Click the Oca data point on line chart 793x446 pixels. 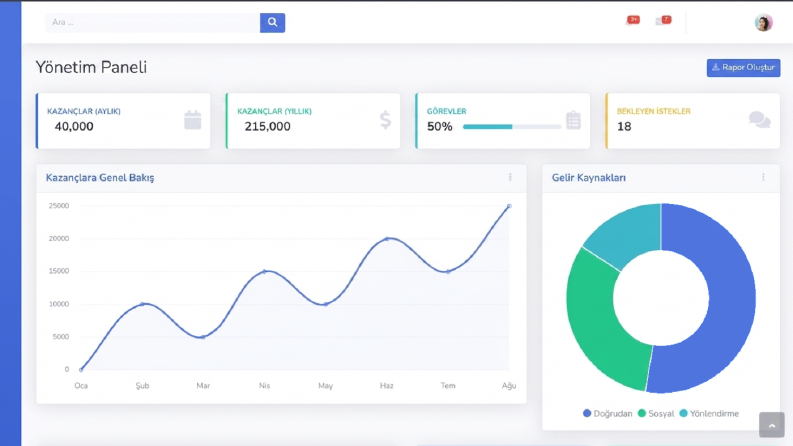click(x=81, y=370)
